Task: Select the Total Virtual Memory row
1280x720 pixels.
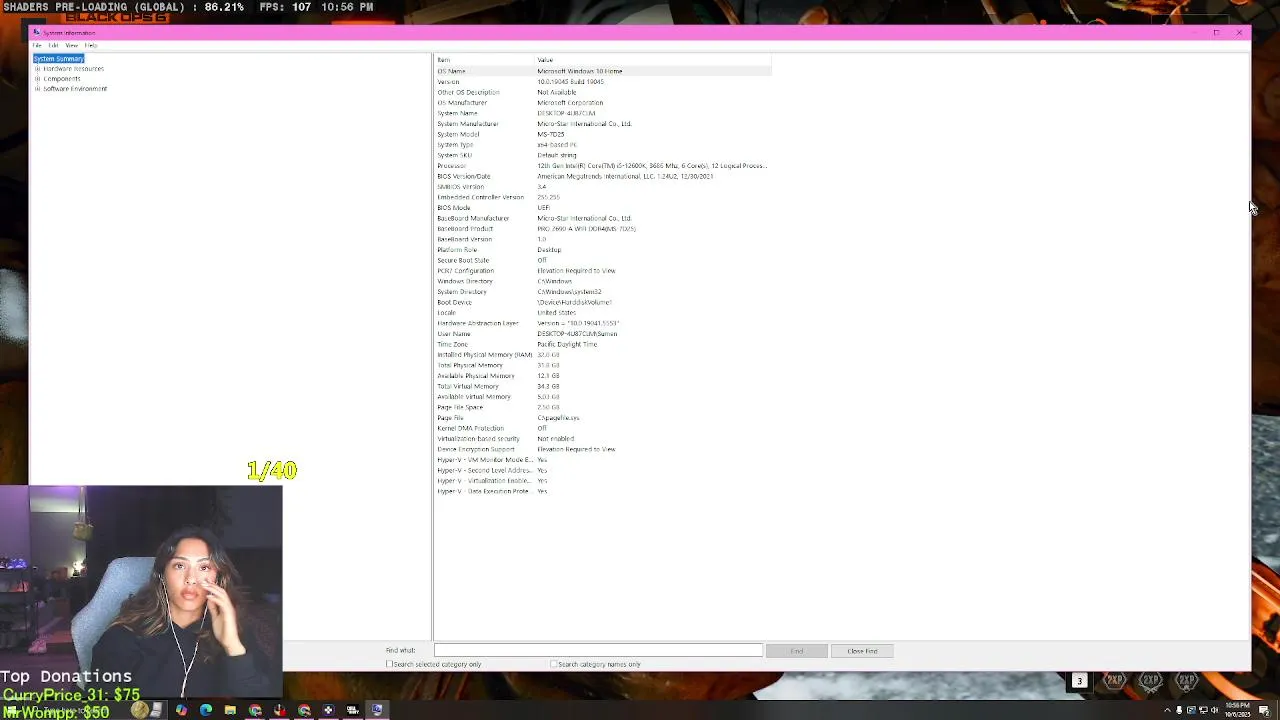Action: point(603,386)
